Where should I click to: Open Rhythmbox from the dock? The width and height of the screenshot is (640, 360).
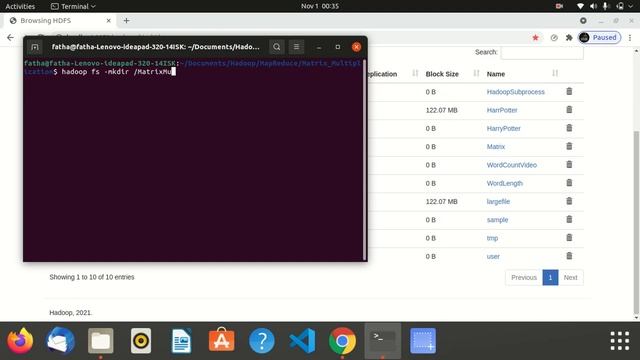141,341
